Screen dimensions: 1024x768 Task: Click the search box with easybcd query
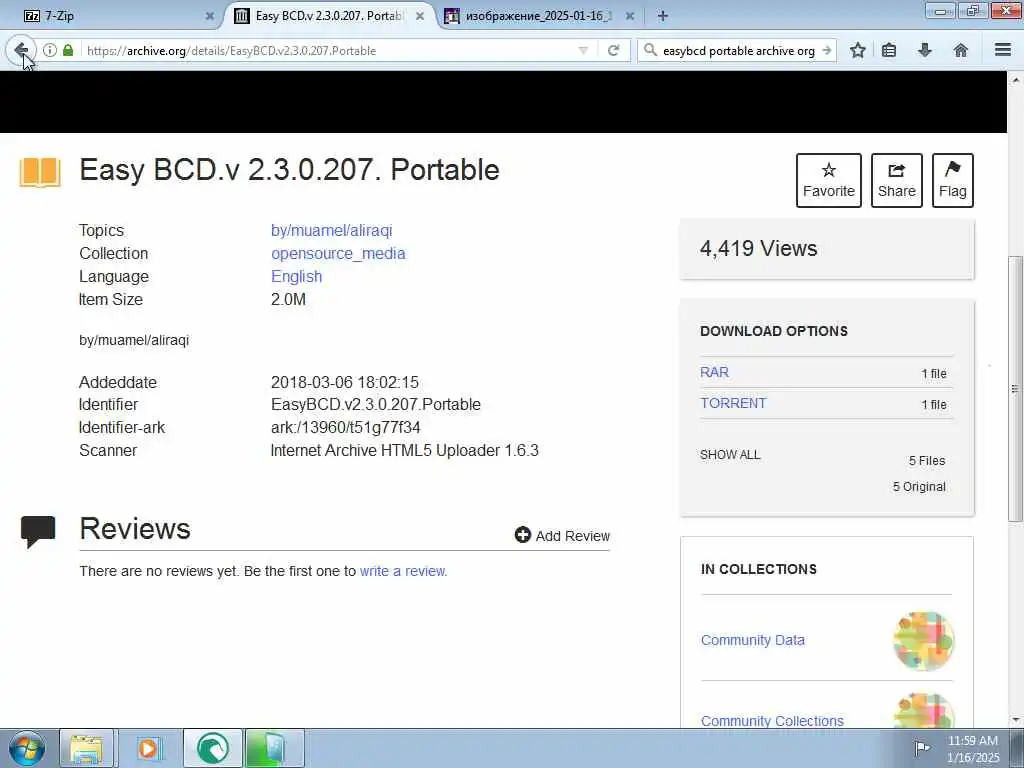pyautogui.click(x=739, y=50)
